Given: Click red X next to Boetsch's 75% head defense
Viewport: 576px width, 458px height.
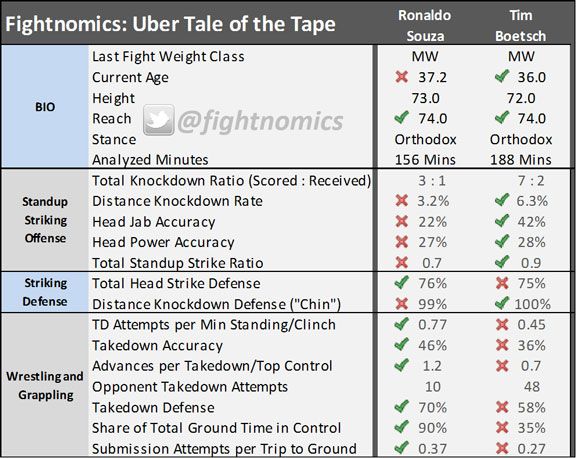Looking at the screenshot, I should coord(502,282).
